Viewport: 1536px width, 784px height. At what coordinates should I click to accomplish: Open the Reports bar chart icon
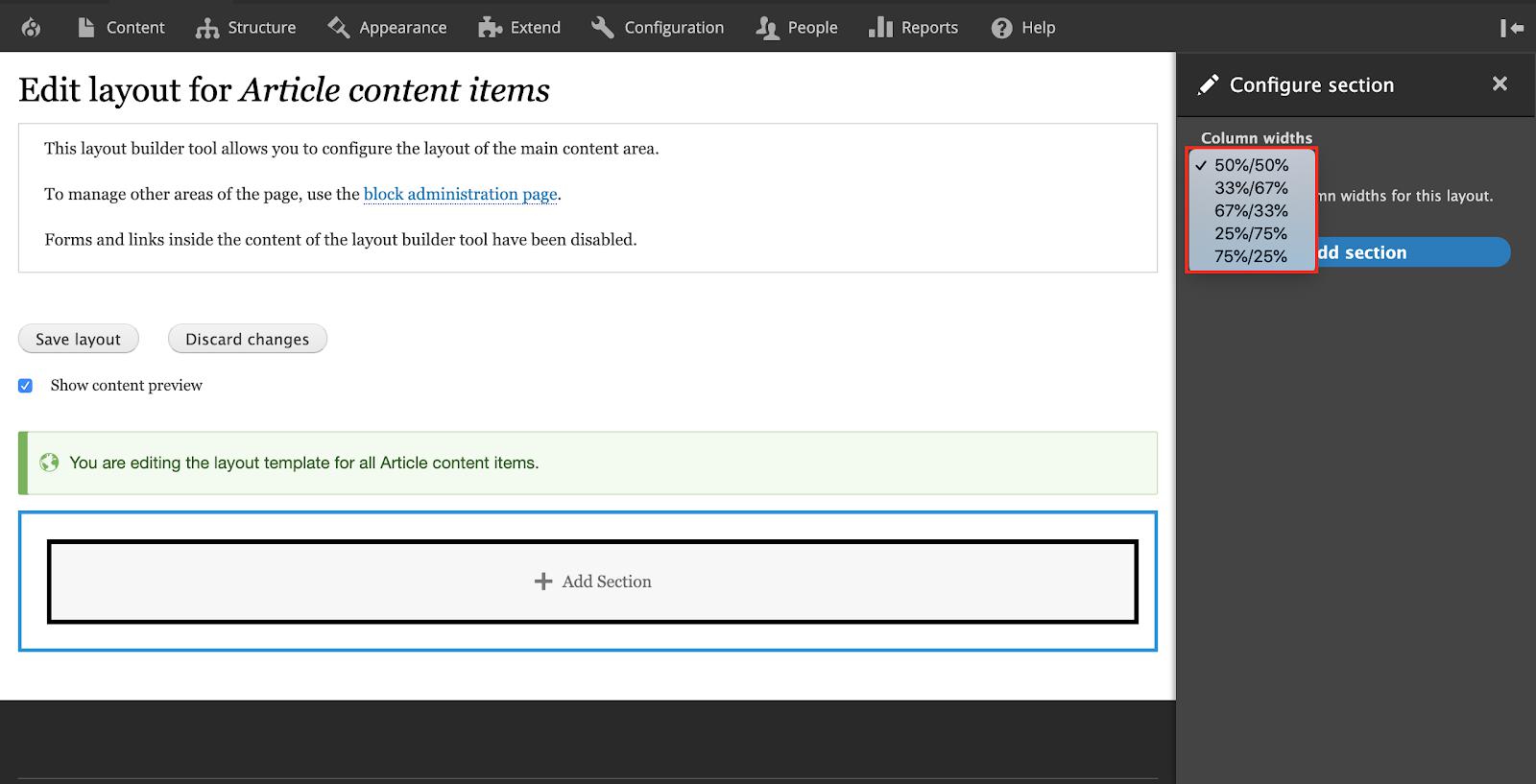coord(880,28)
